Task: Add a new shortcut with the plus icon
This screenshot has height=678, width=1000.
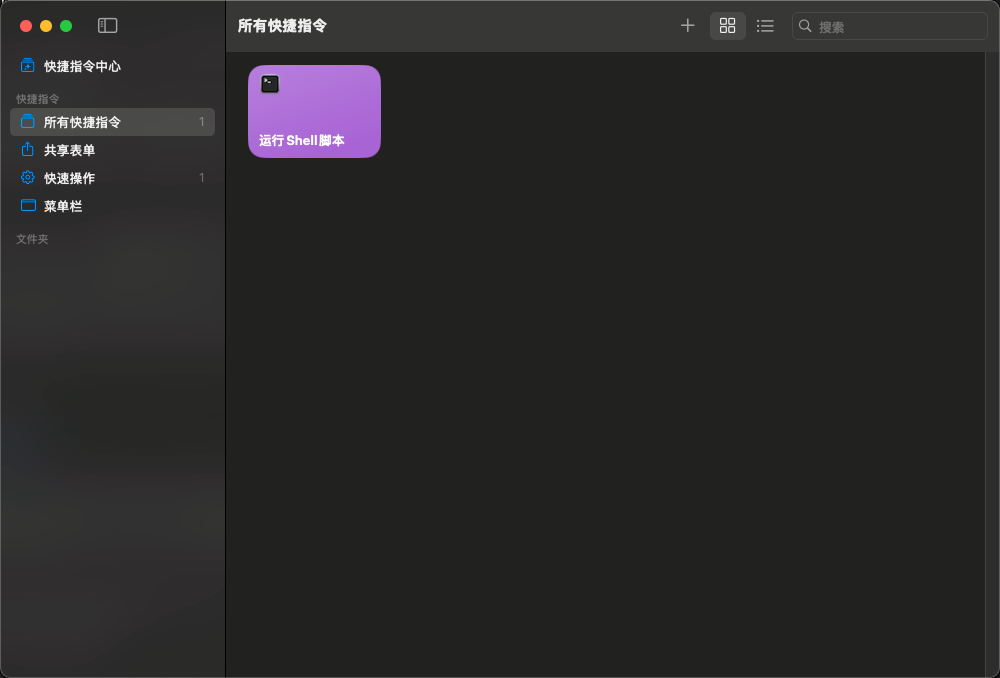Action: tap(688, 26)
